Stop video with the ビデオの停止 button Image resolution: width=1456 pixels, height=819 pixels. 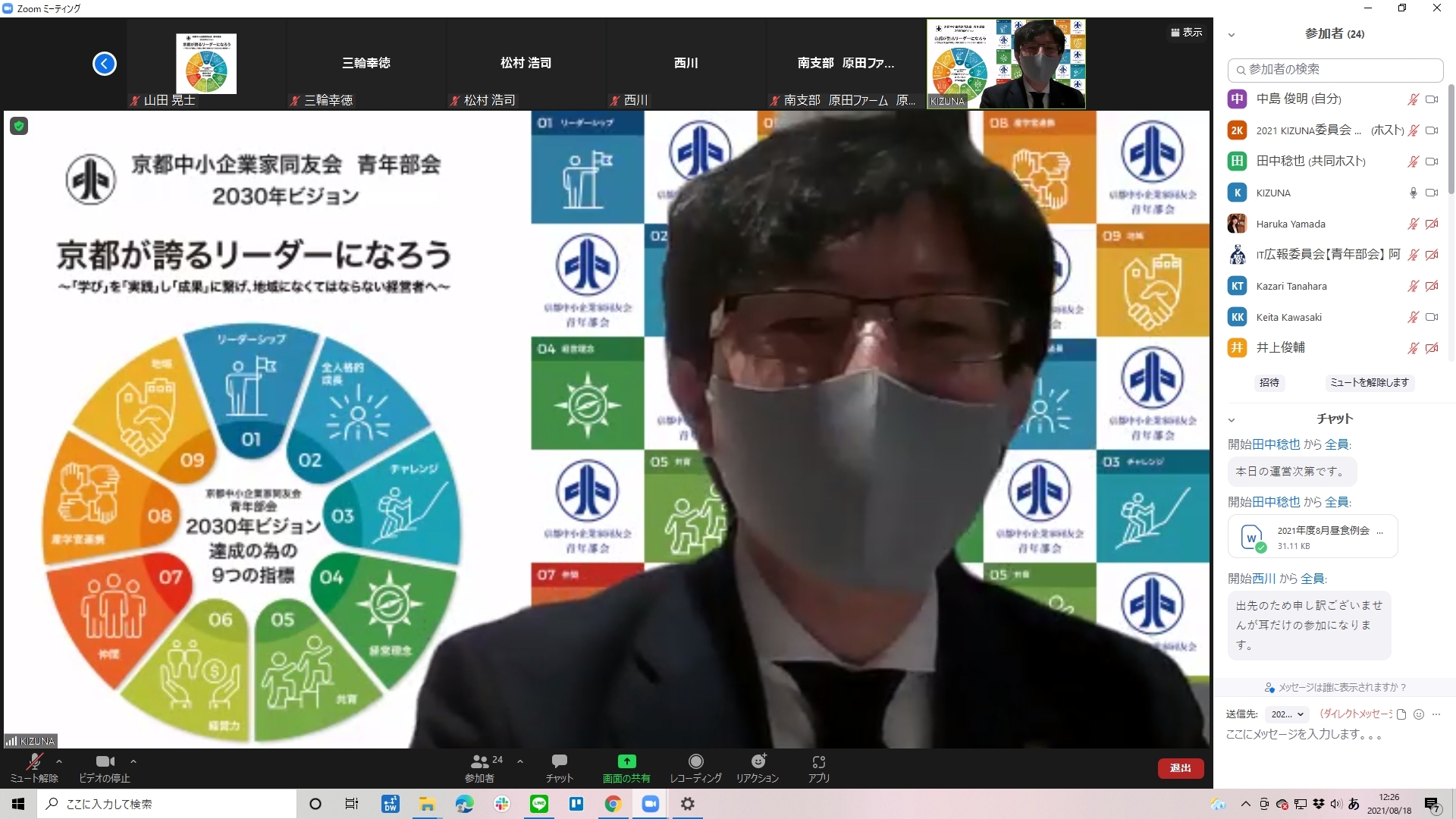(x=105, y=767)
